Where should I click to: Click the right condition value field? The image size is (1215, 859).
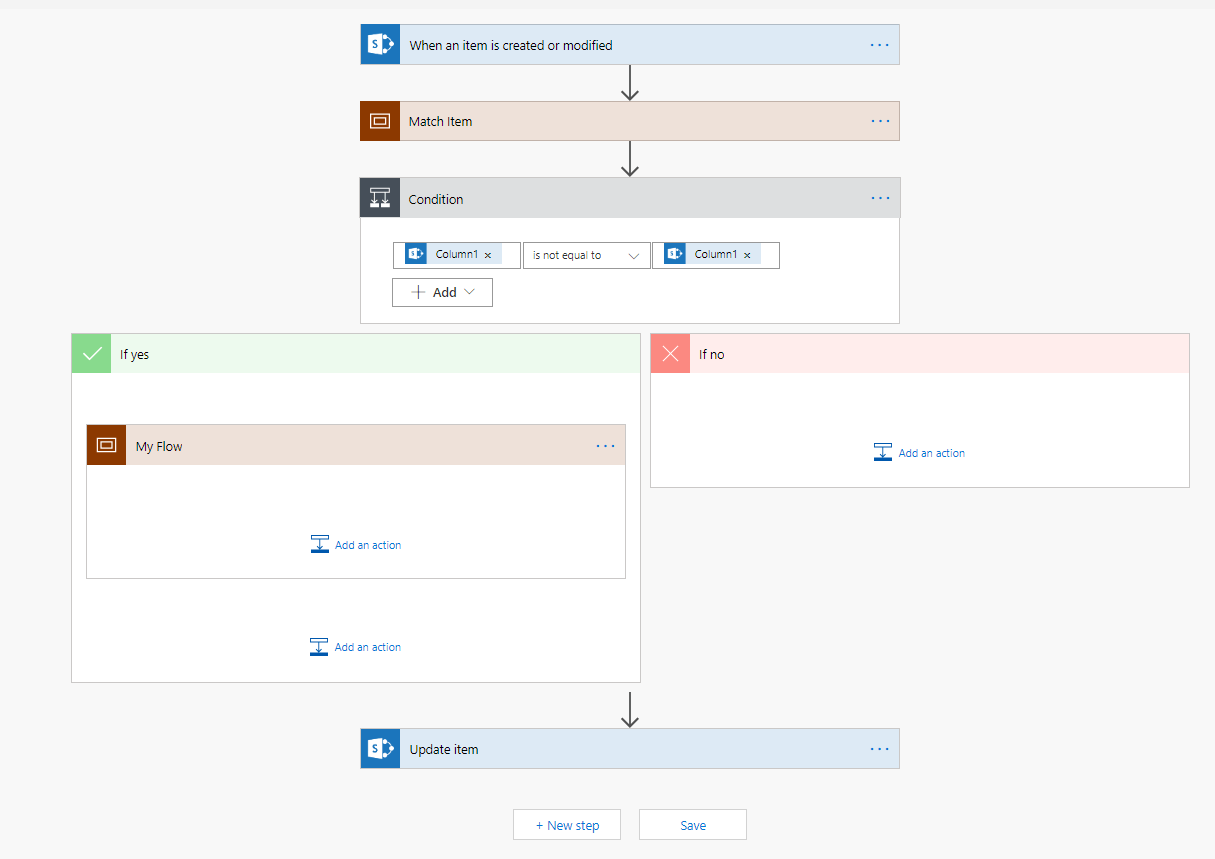click(716, 255)
